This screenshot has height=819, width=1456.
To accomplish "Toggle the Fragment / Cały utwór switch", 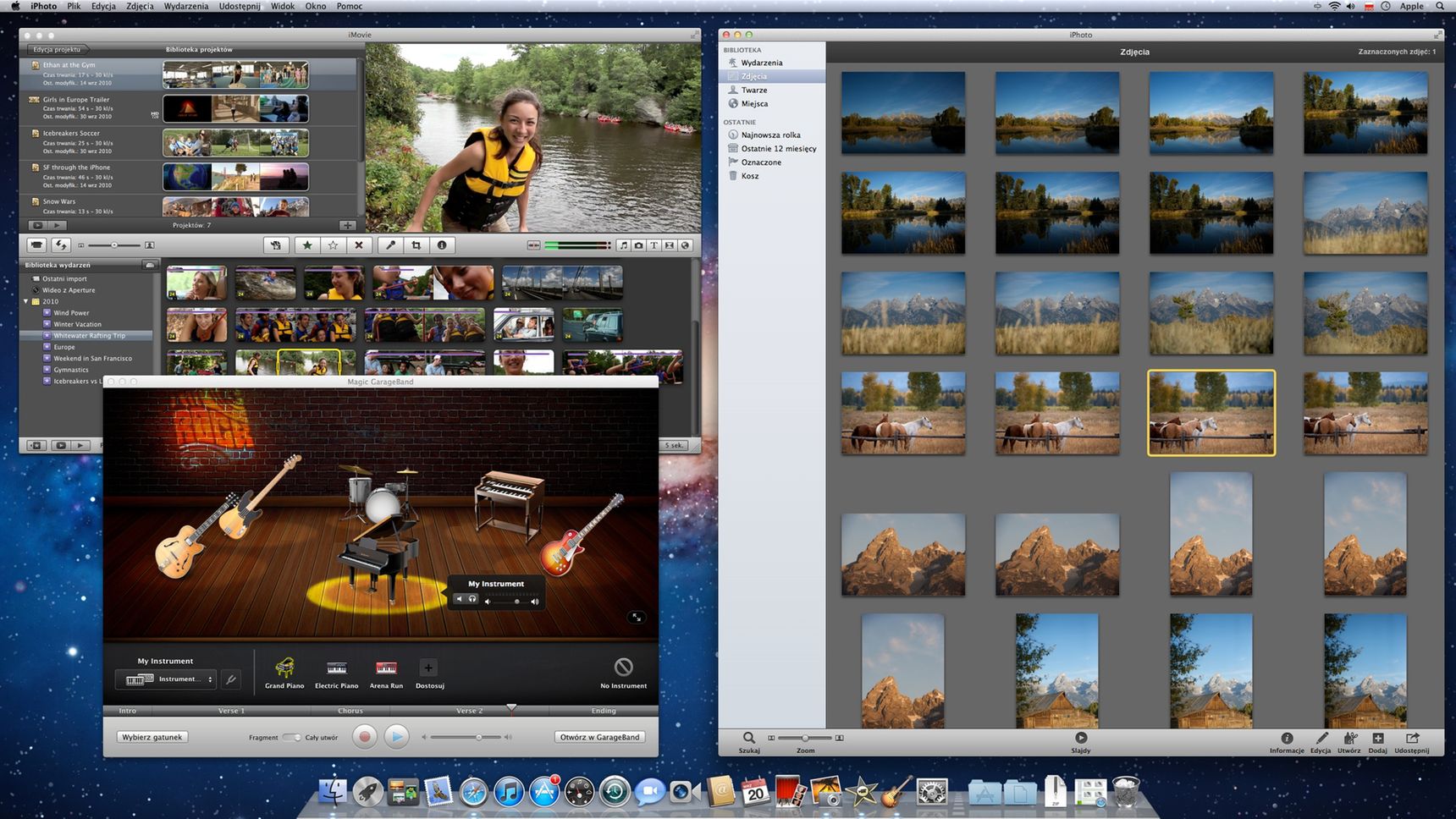I will point(291,737).
